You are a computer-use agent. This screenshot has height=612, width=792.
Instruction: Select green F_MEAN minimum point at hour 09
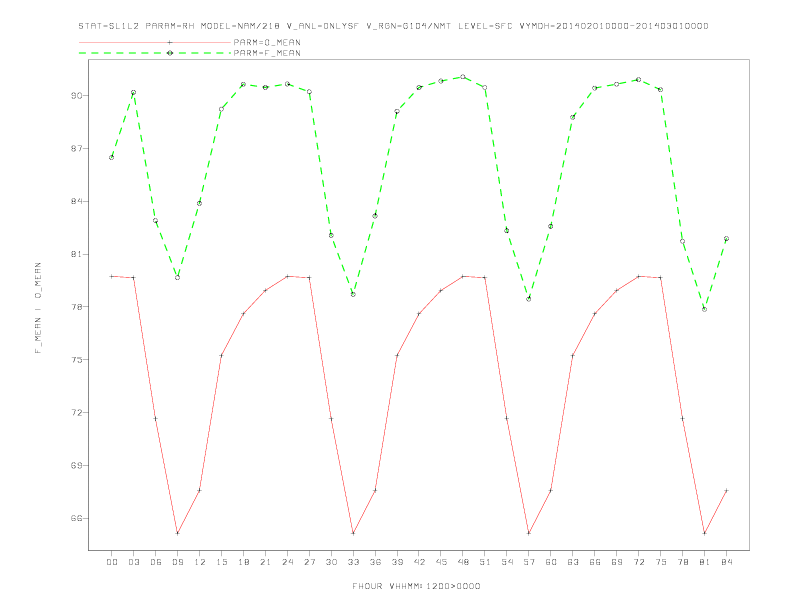pyautogui.click(x=177, y=277)
